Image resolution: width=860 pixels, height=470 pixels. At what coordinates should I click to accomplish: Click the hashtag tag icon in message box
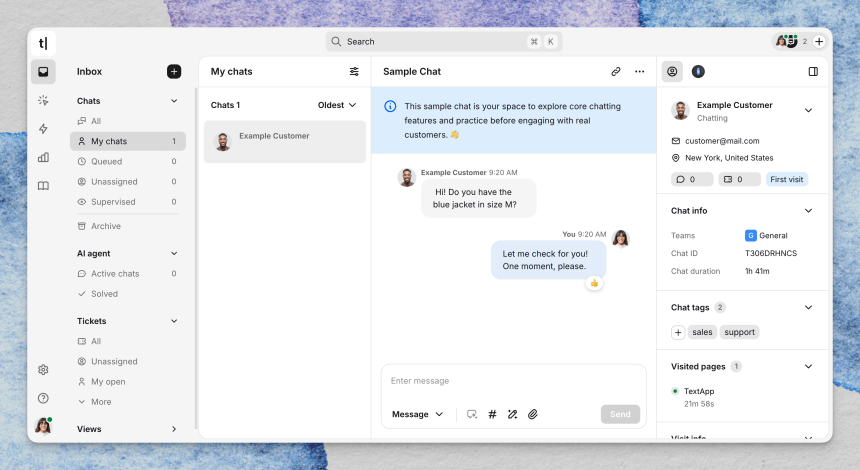coord(492,414)
